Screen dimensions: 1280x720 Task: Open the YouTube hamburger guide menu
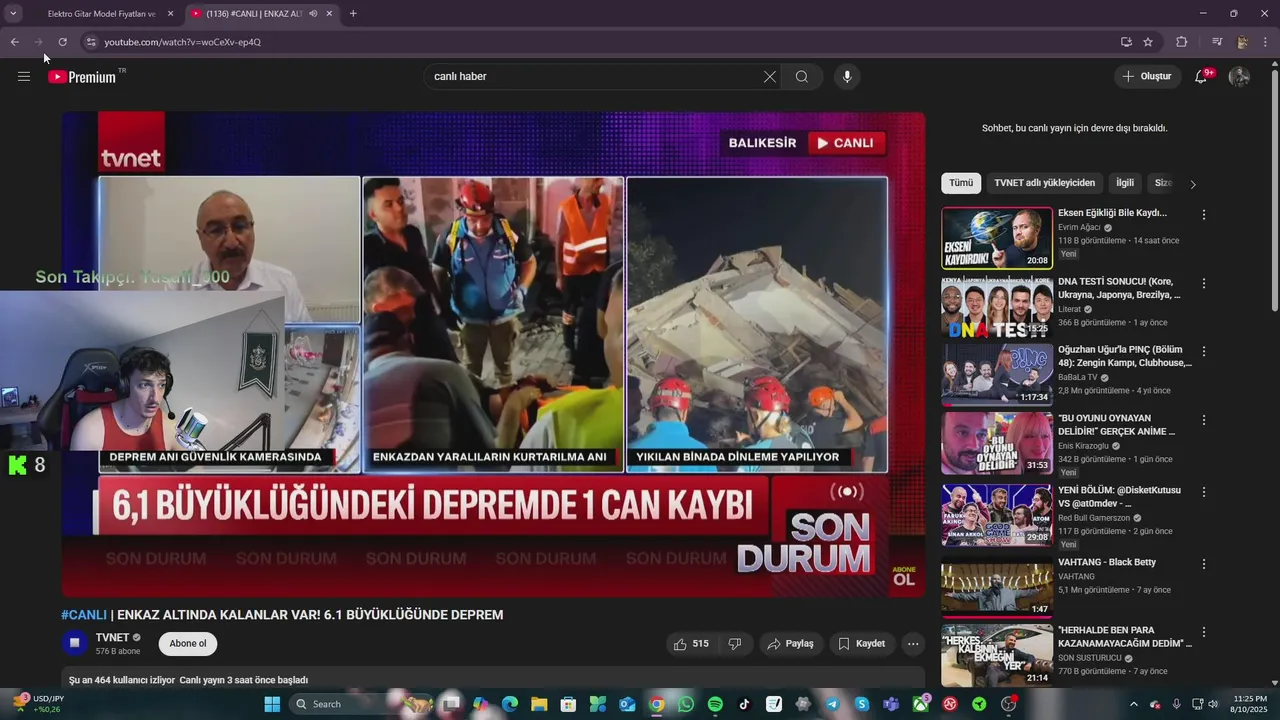click(24, 76)
